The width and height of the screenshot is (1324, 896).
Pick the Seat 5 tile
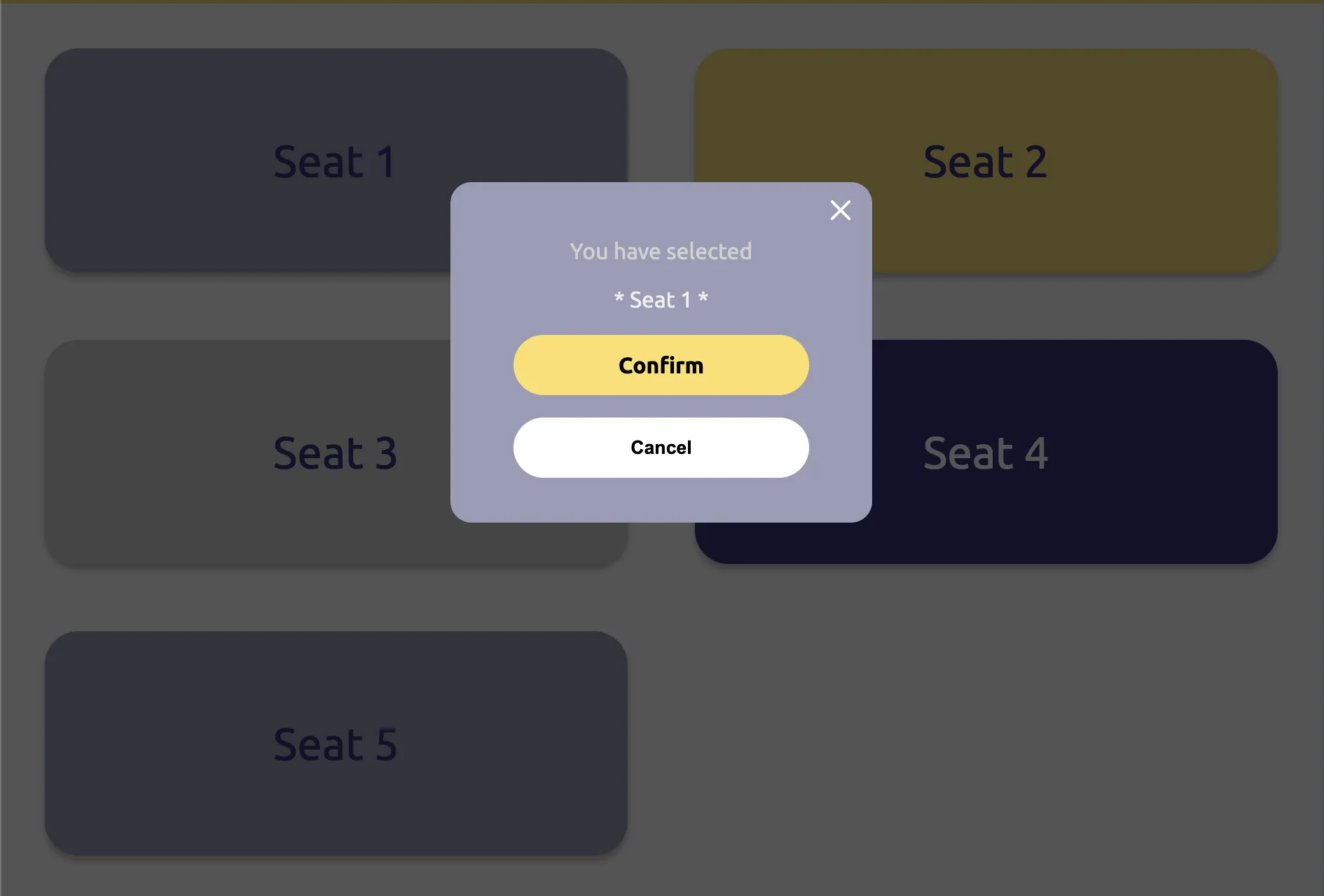point(336,743)
